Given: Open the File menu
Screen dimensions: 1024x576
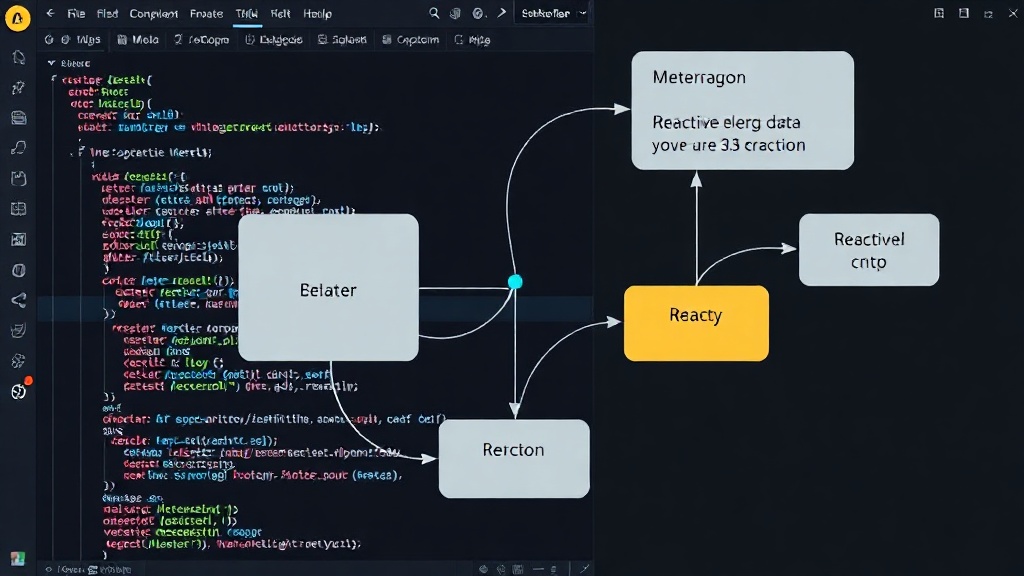Looking at the screenshot, I should click(76, 14).
